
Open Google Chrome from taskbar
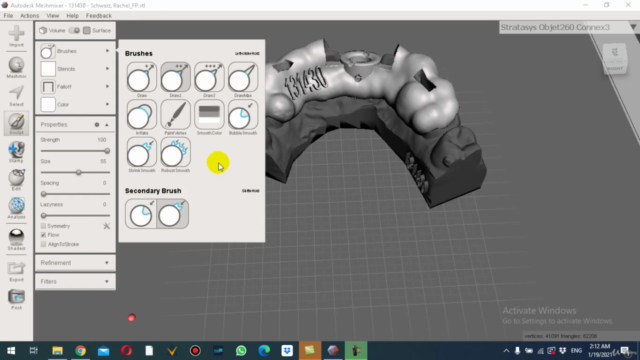click(x=80, y=351)
